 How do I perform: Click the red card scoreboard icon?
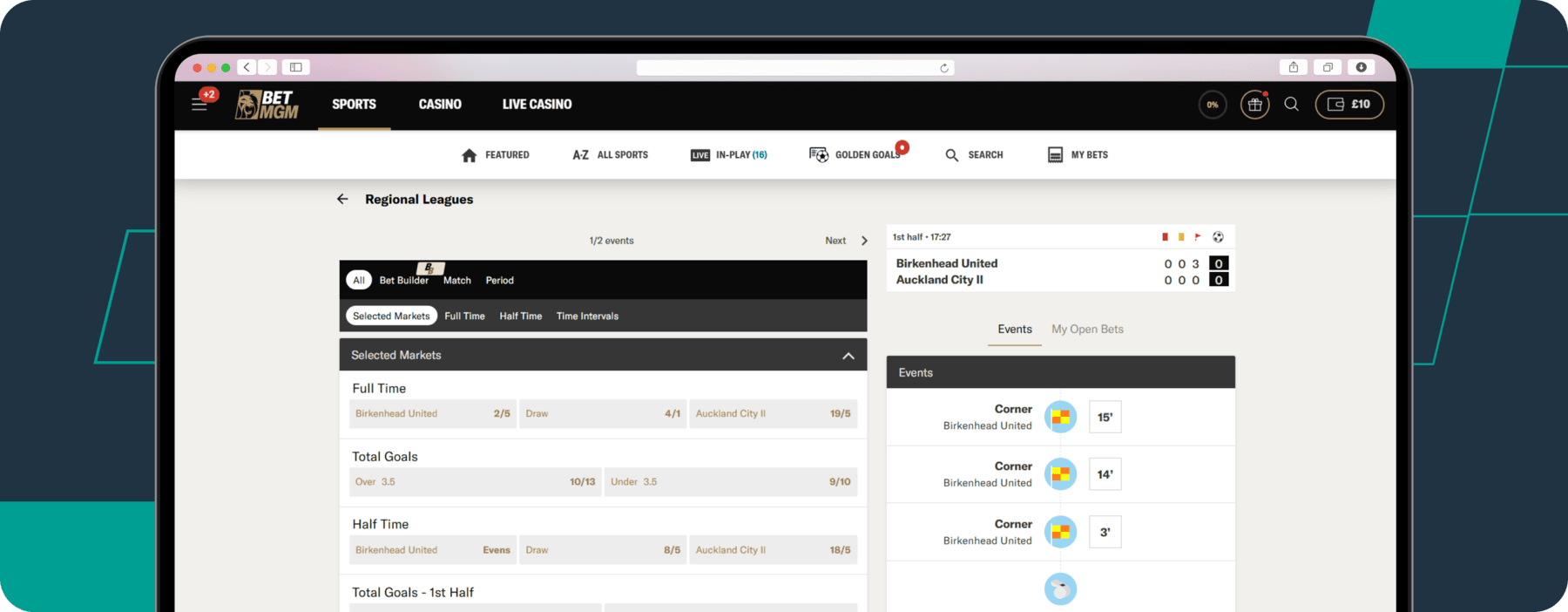[1165, 237]
